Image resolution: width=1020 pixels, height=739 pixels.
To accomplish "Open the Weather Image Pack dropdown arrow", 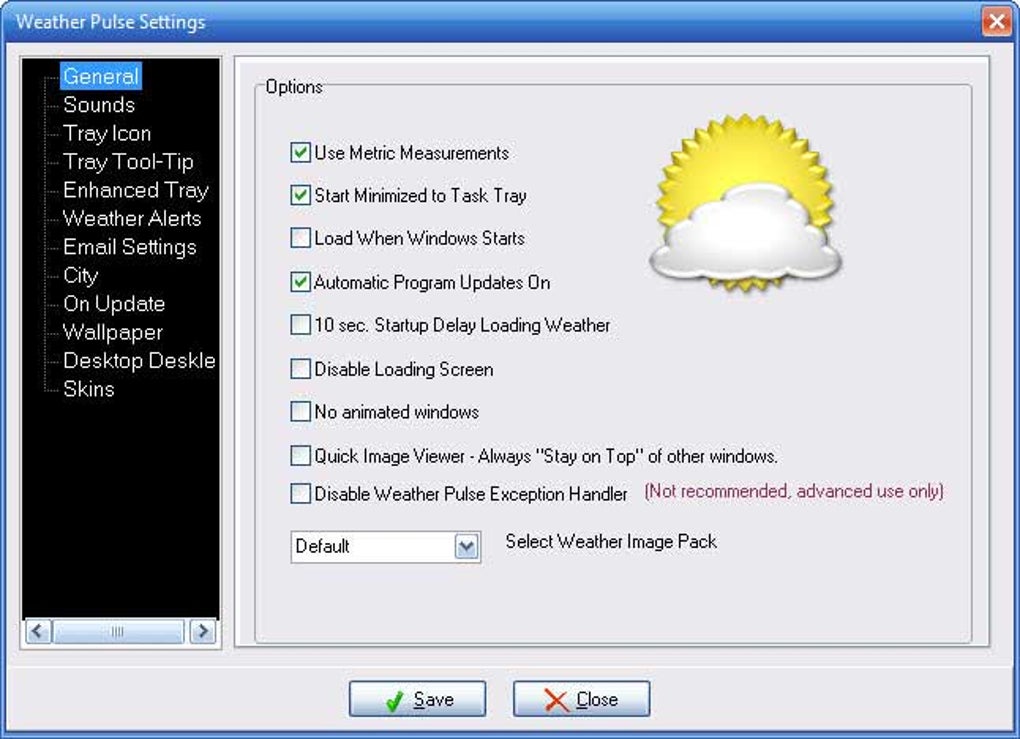I will click(x=466, y=546).
